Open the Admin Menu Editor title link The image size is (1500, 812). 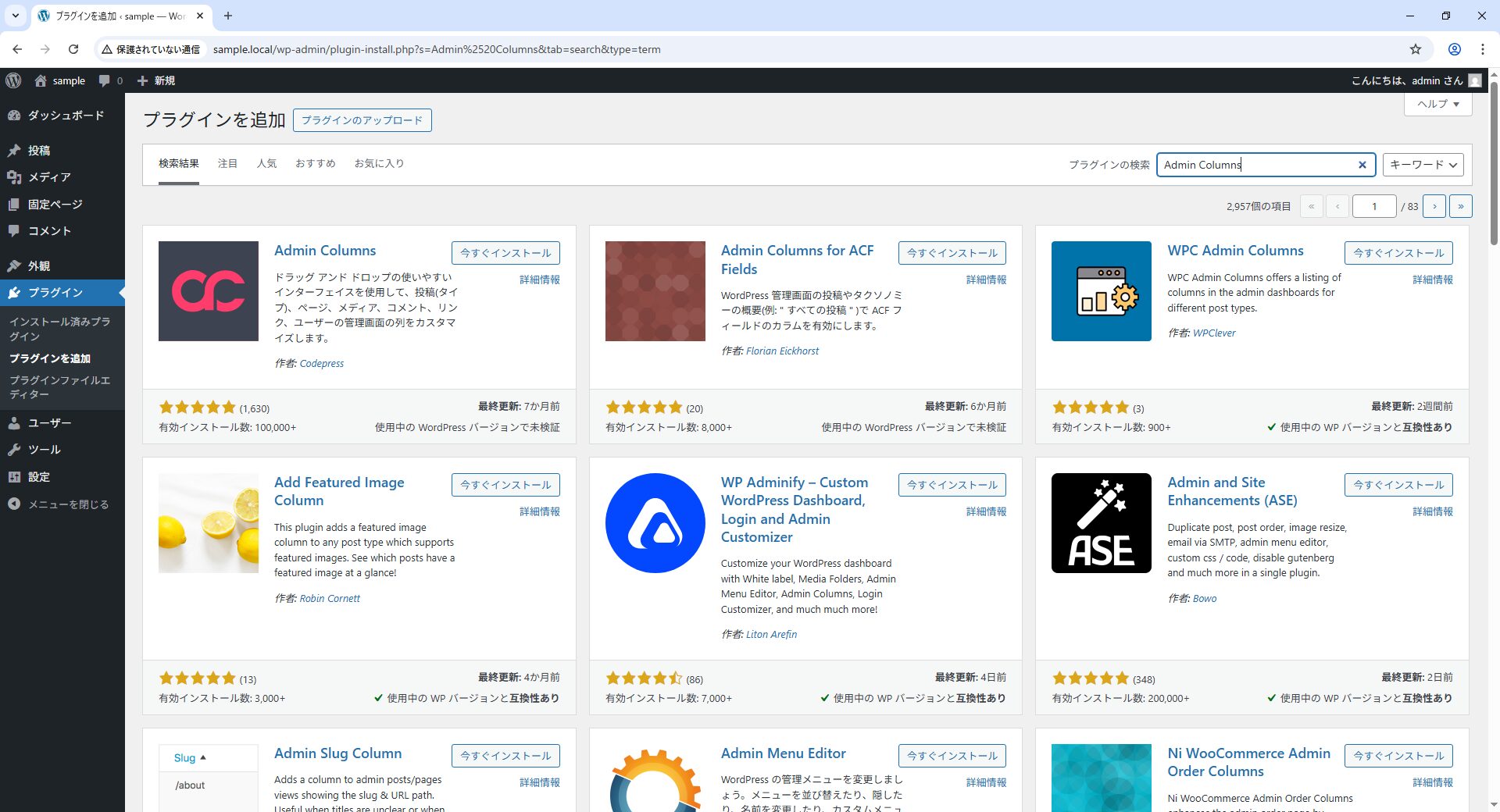coord(784,753)
